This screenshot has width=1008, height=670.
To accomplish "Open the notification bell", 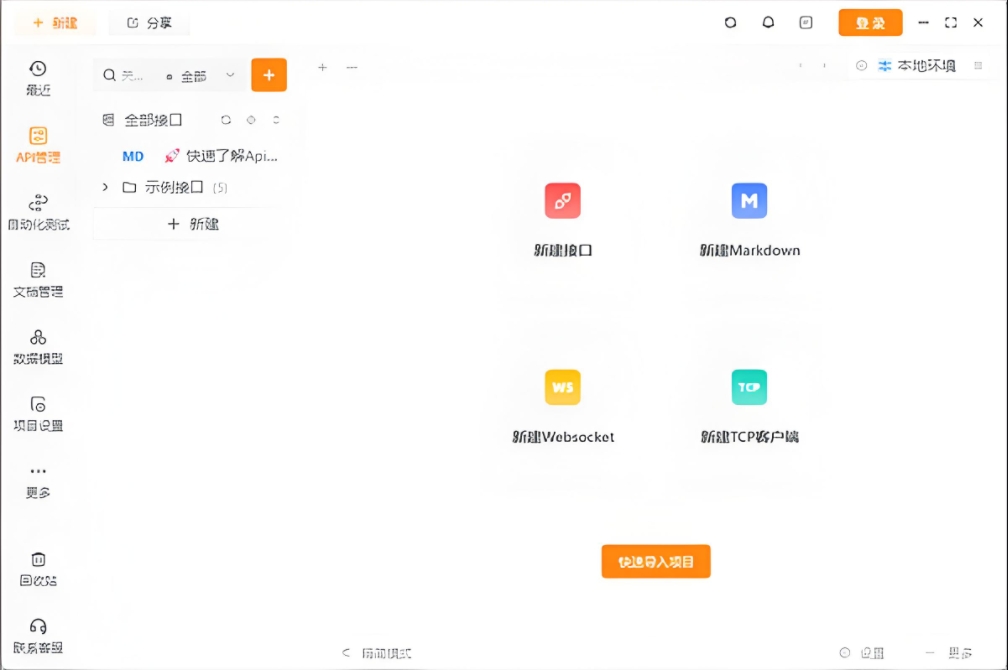I will pos(768,23).
